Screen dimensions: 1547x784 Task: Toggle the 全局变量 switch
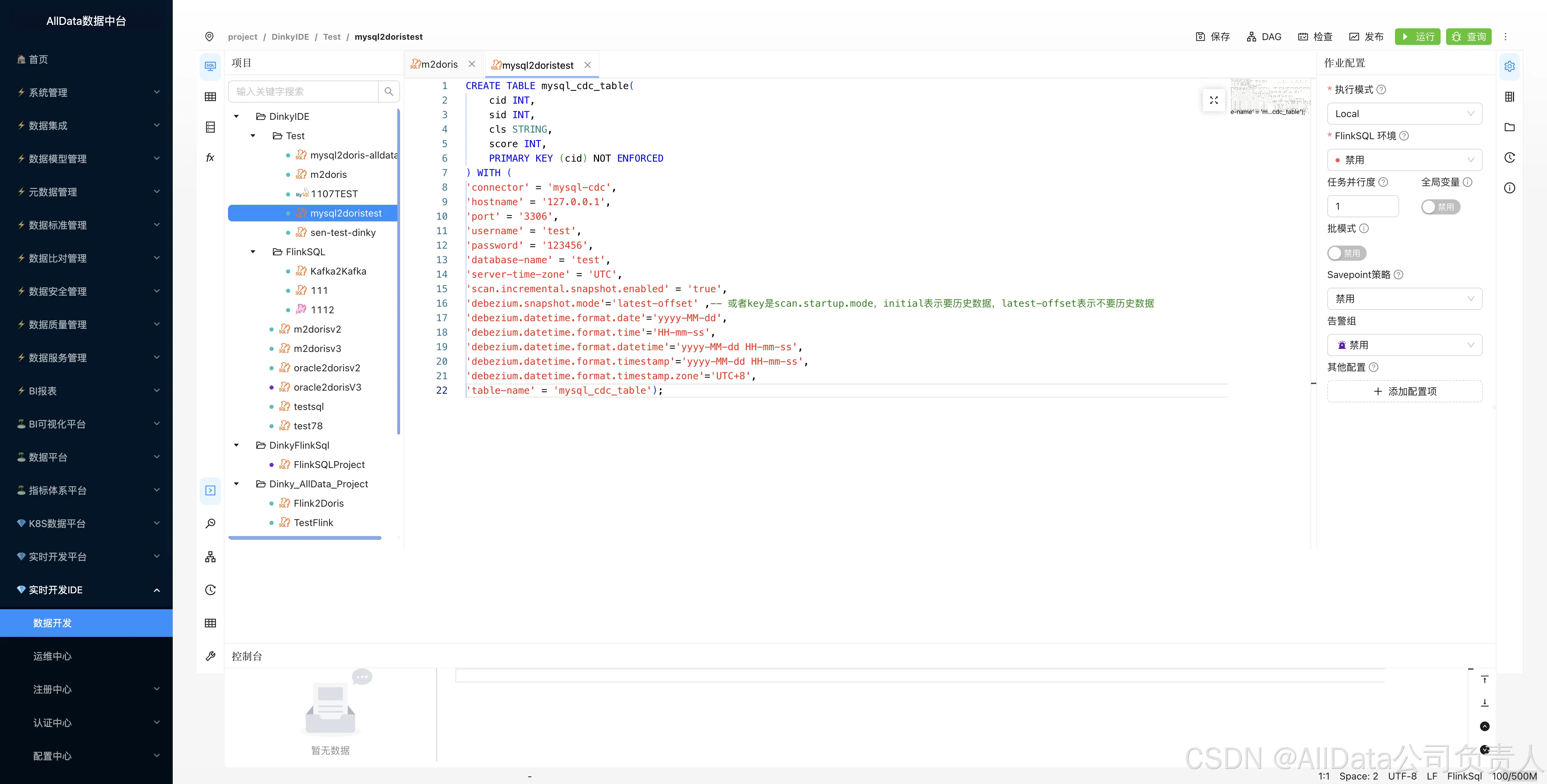click(1440, 207)
